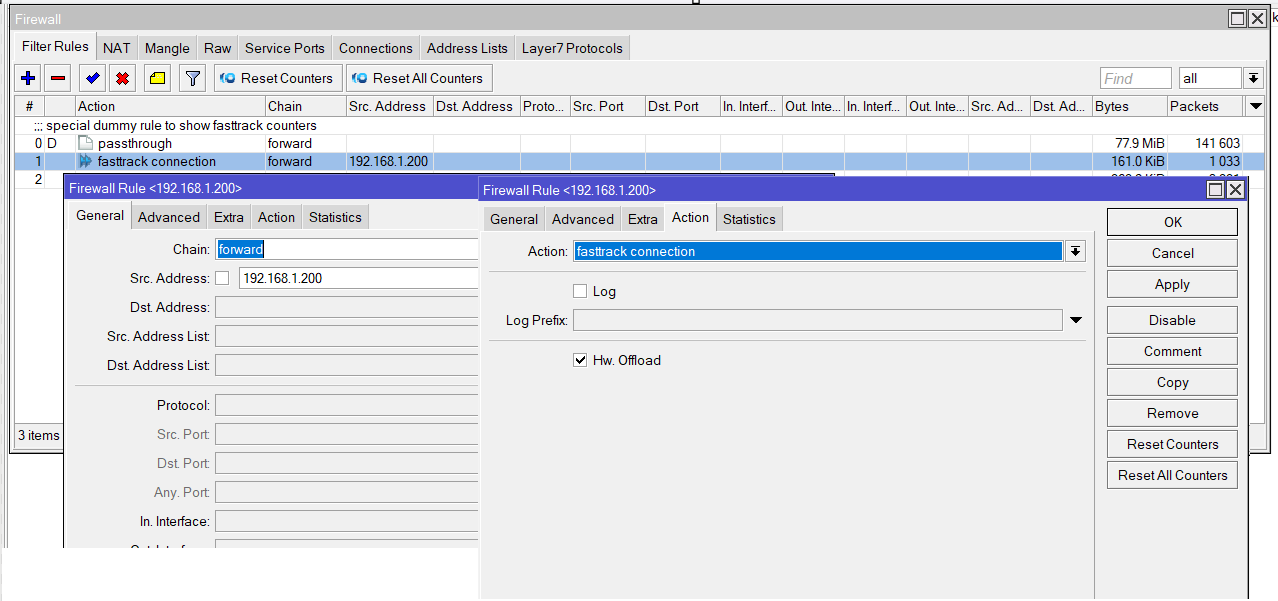Open the Filter funnel icon

[192, 78]
